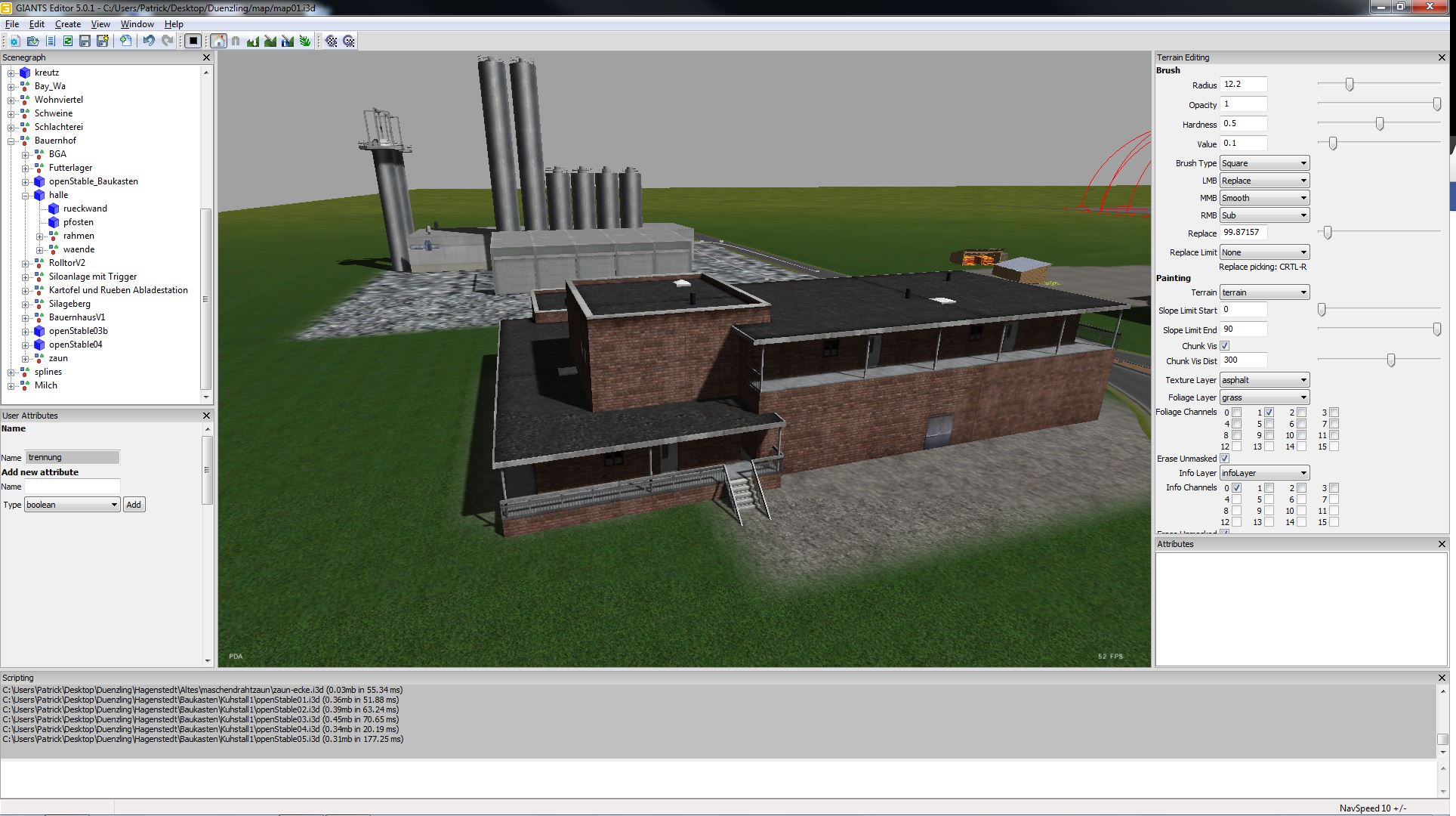Click the first checkered sphere toolbar icon

tap(332, 41)
